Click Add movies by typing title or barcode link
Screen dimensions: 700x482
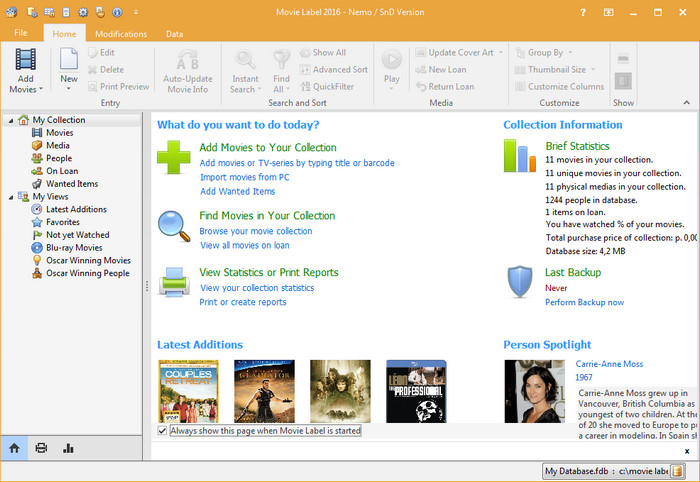297,163
